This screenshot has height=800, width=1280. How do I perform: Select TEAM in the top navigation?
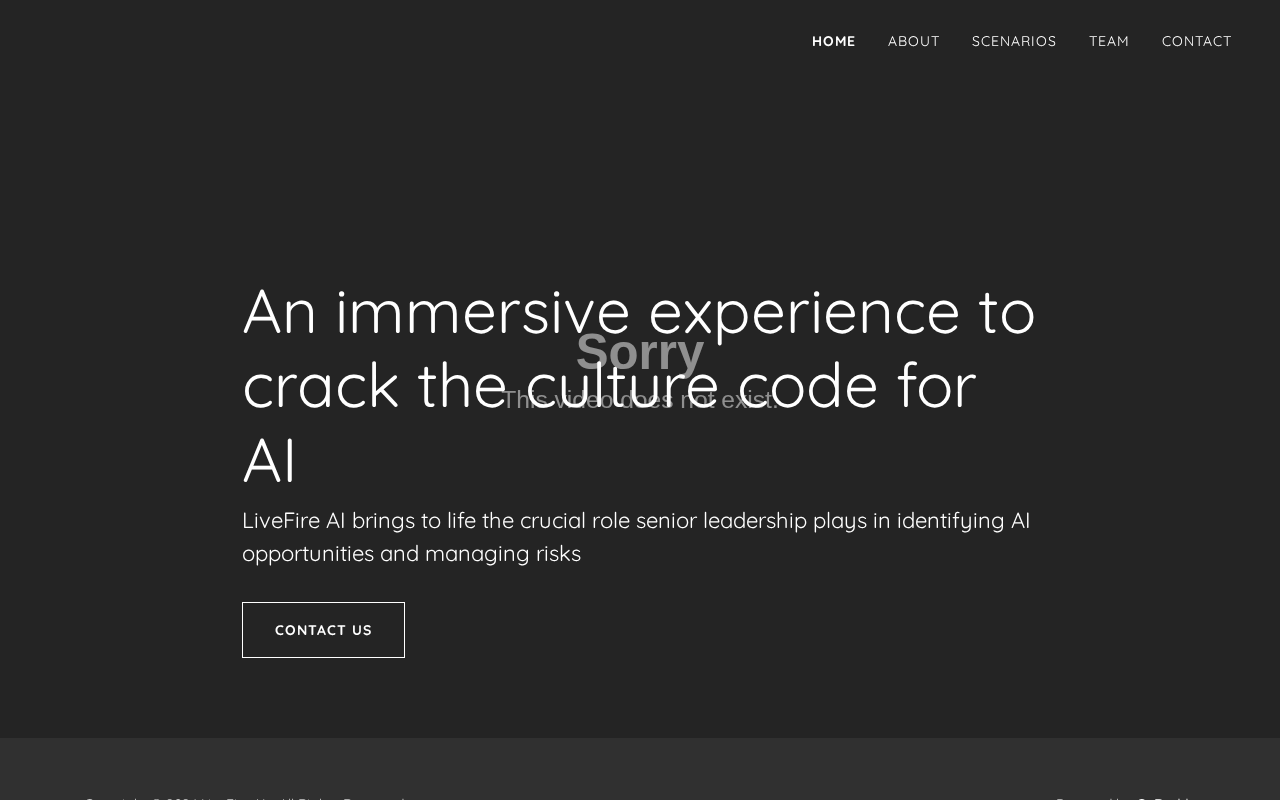click(x=1109, y=41)
